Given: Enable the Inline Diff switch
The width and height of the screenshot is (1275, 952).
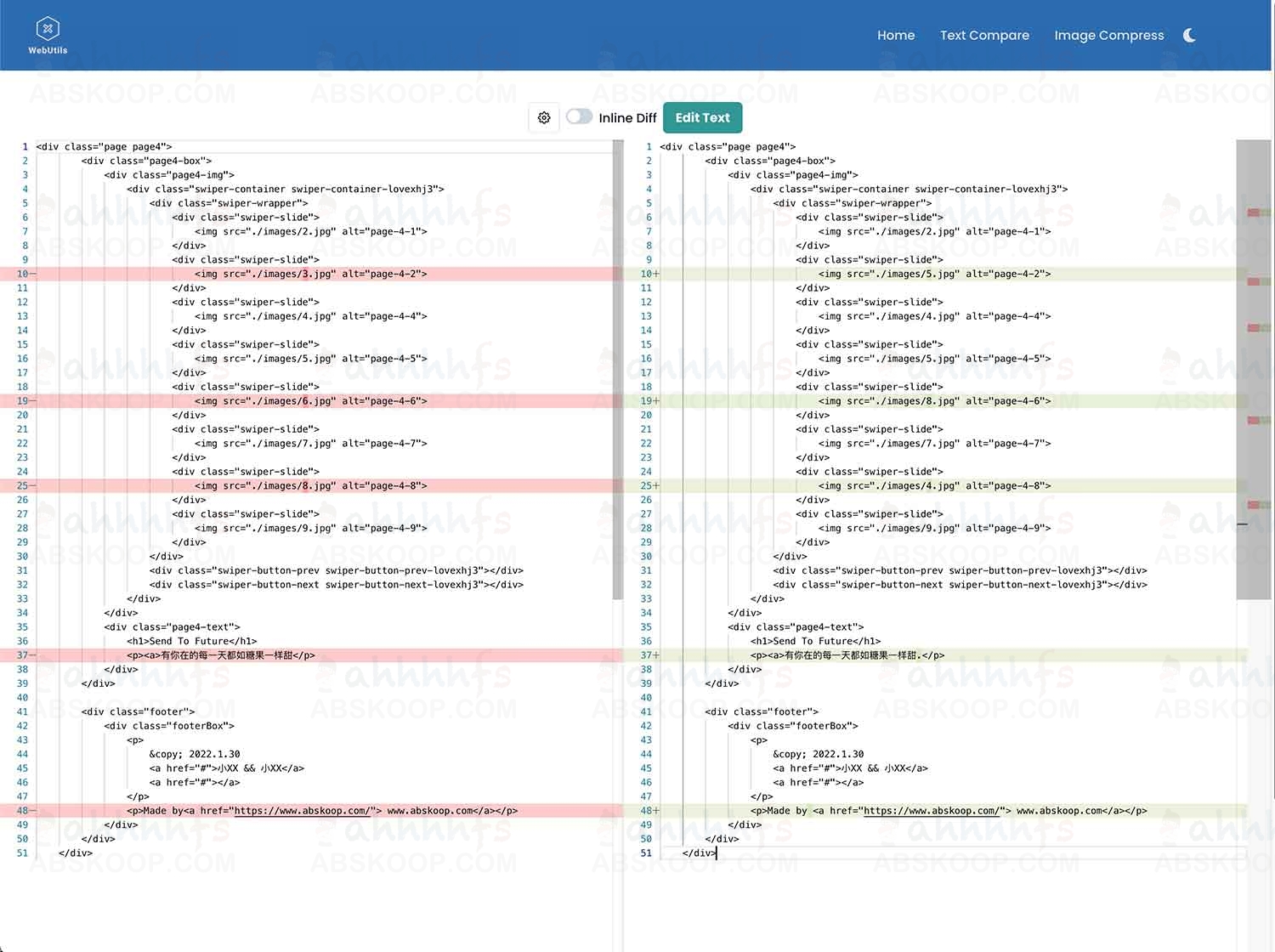Looking at the screenshot, I should point(580,117).
